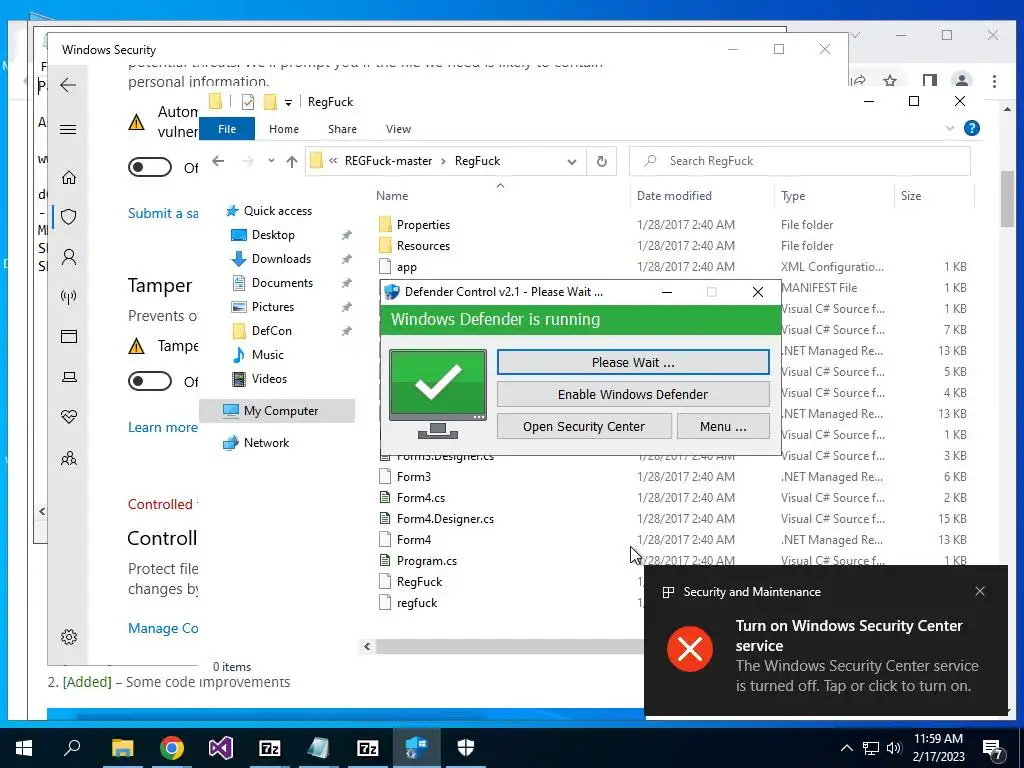The height and width of the screenshot is (768, 1024).
Task: Switch to the Share ribbon tab
Action: coord(342,129)
